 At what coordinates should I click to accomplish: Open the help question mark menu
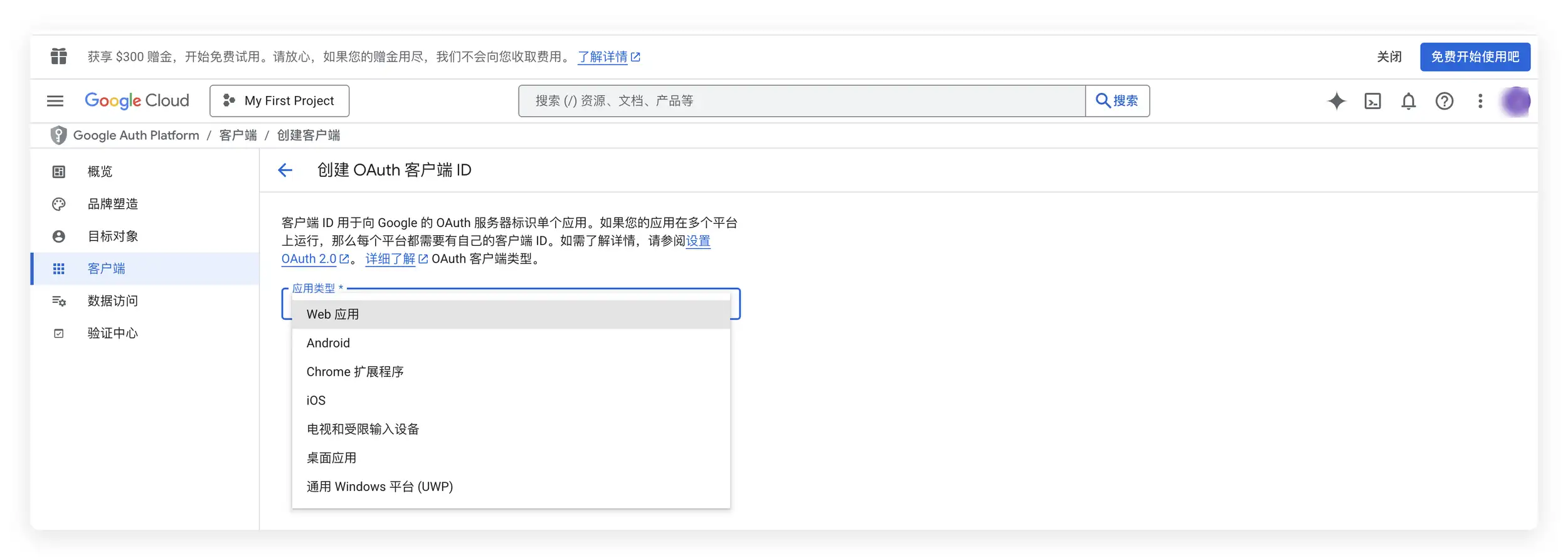click(1444, 101)
